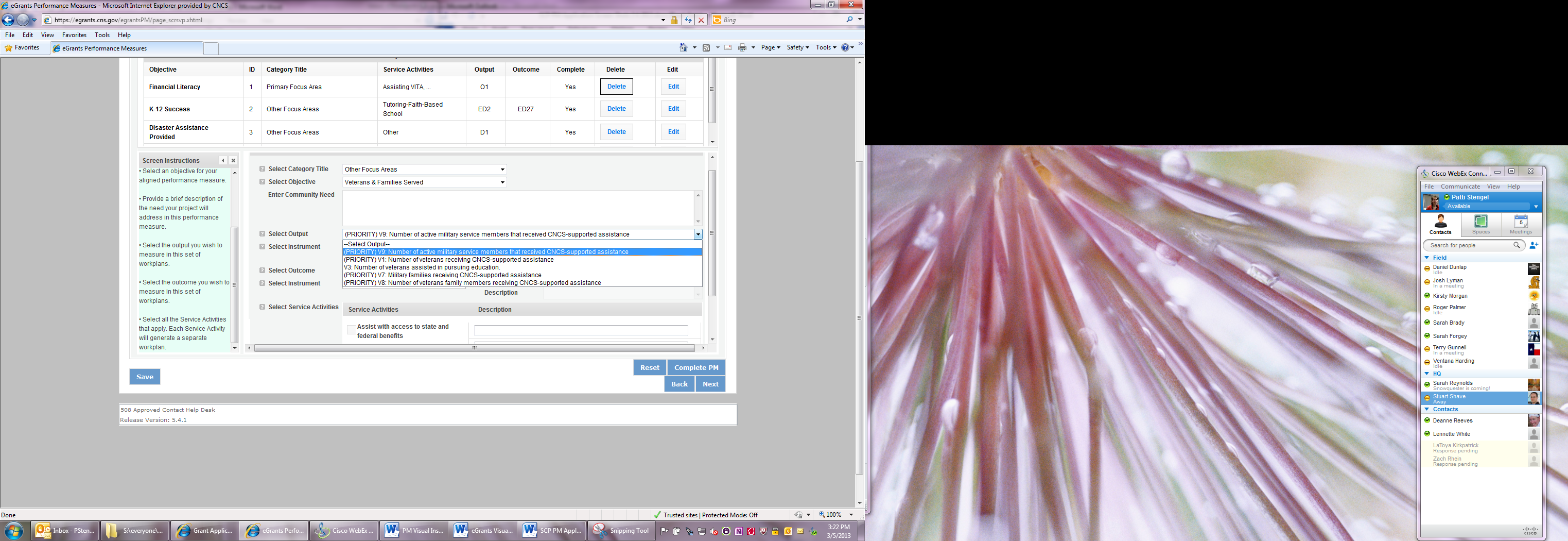Open the WebEx Communicate menu
The image size is (1568, 541).
[1460, 187]
